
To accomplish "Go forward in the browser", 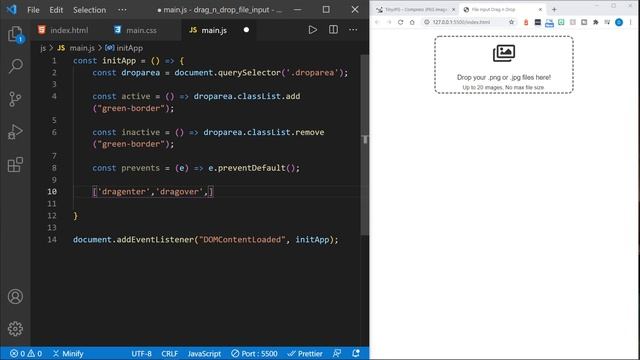I will pyautogui.click(x=389, y=22).
